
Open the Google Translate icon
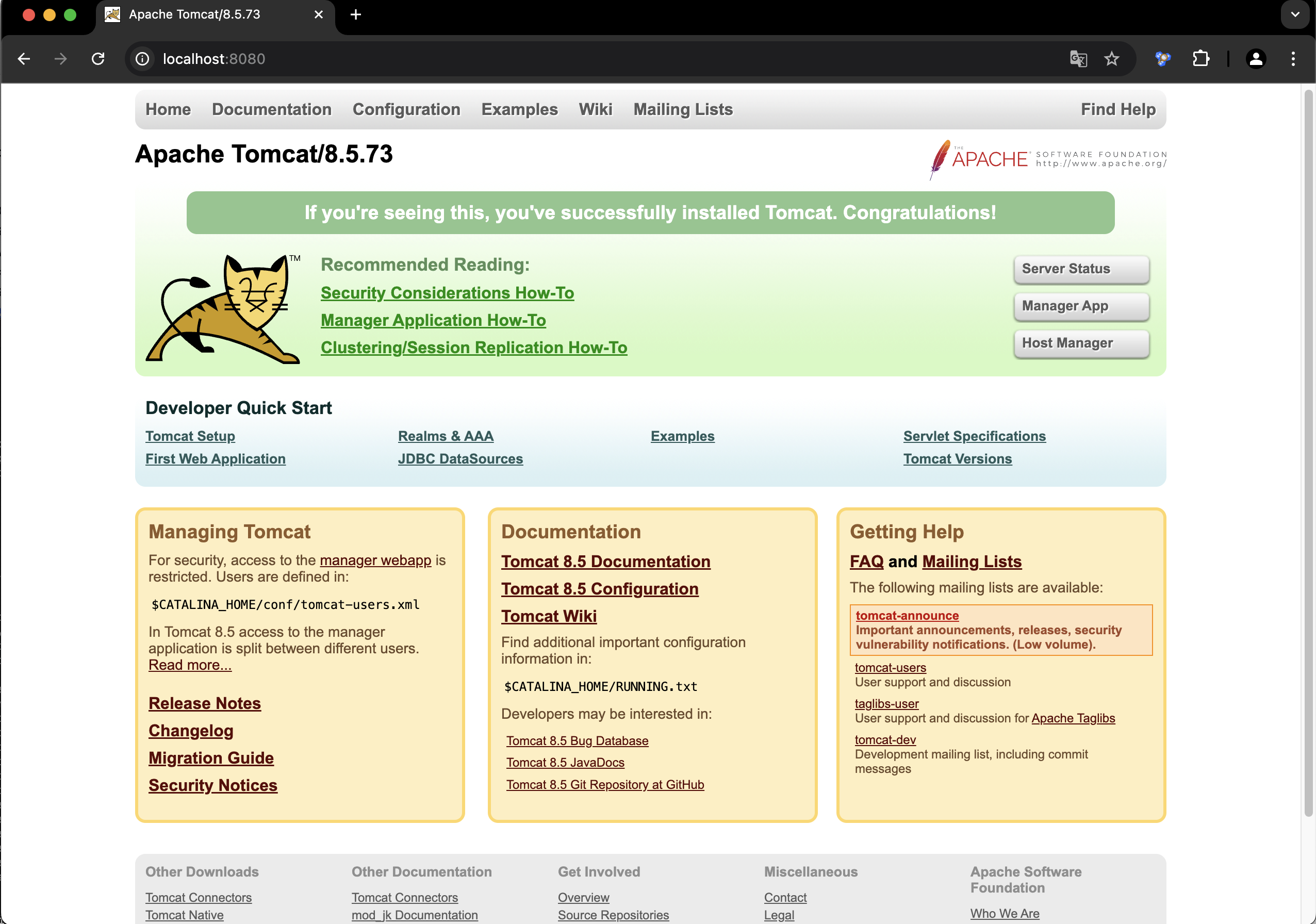[x=1078, y=58]
